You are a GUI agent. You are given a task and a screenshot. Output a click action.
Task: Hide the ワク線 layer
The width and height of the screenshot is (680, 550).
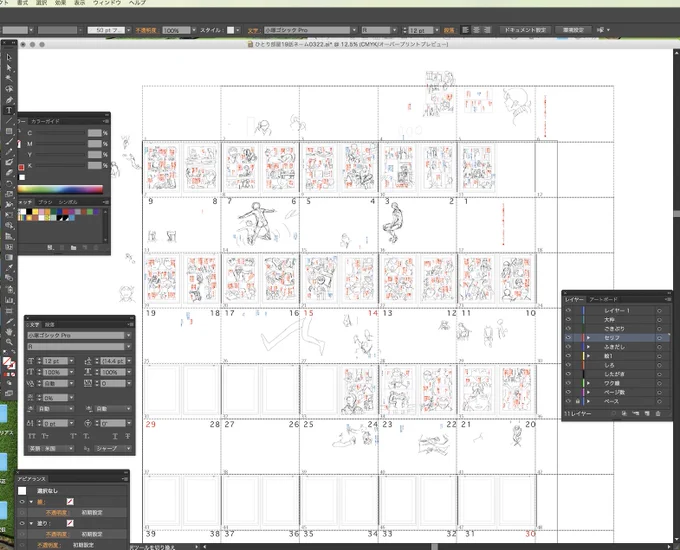568,383
